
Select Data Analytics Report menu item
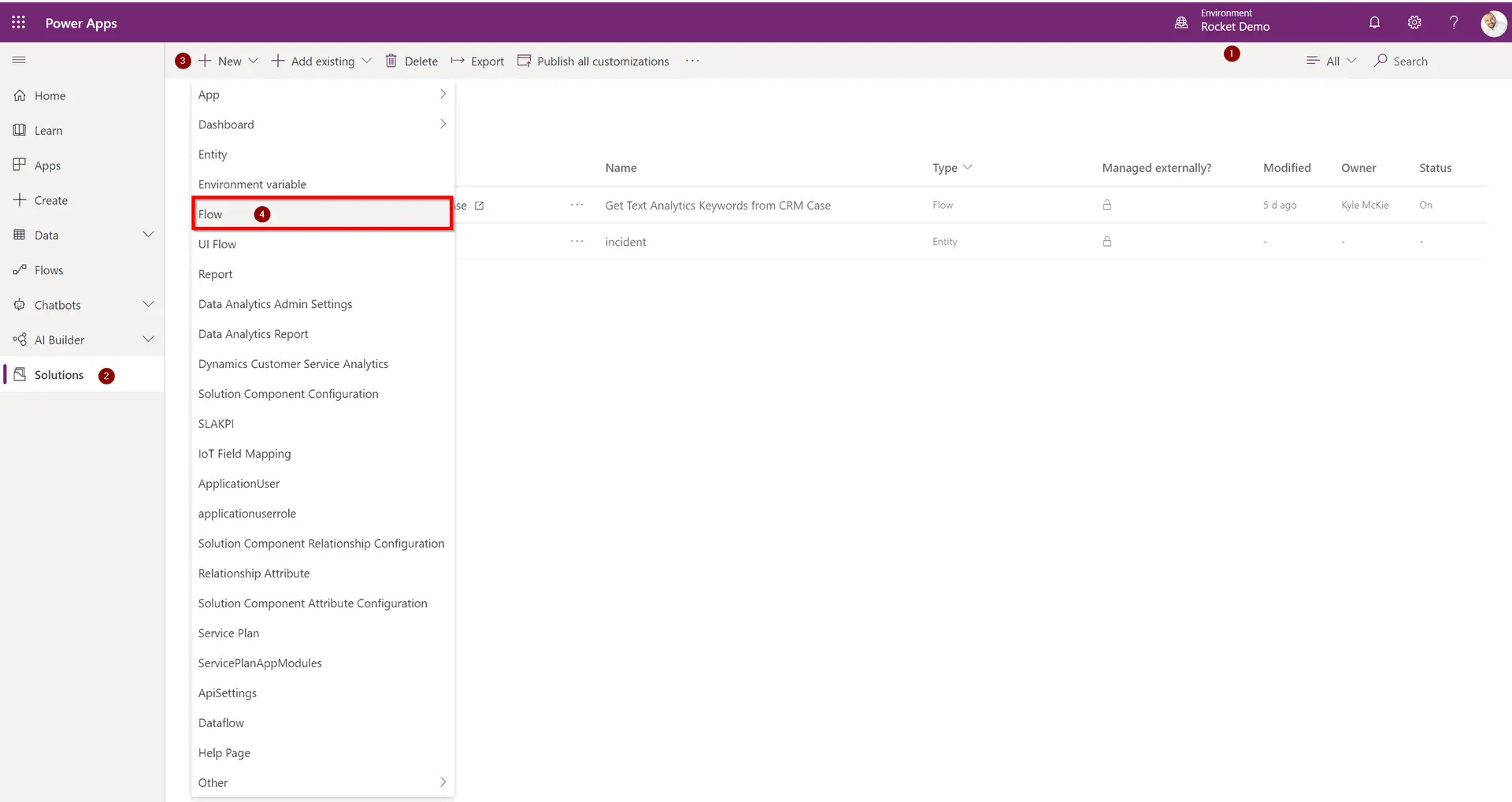pyautogui.click(x=322, y=334)
